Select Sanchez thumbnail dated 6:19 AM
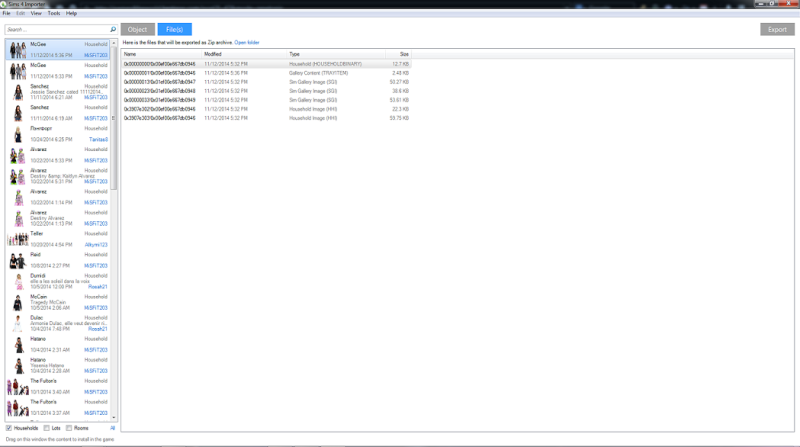This screenshot has width=800, height=447. point(18,113)
